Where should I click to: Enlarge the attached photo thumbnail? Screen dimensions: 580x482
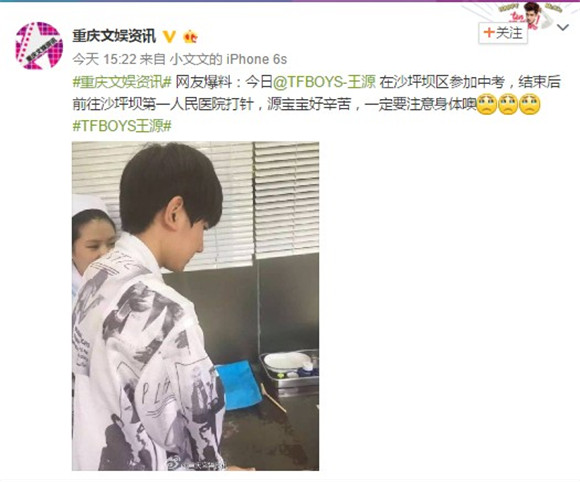coord(196,306)
